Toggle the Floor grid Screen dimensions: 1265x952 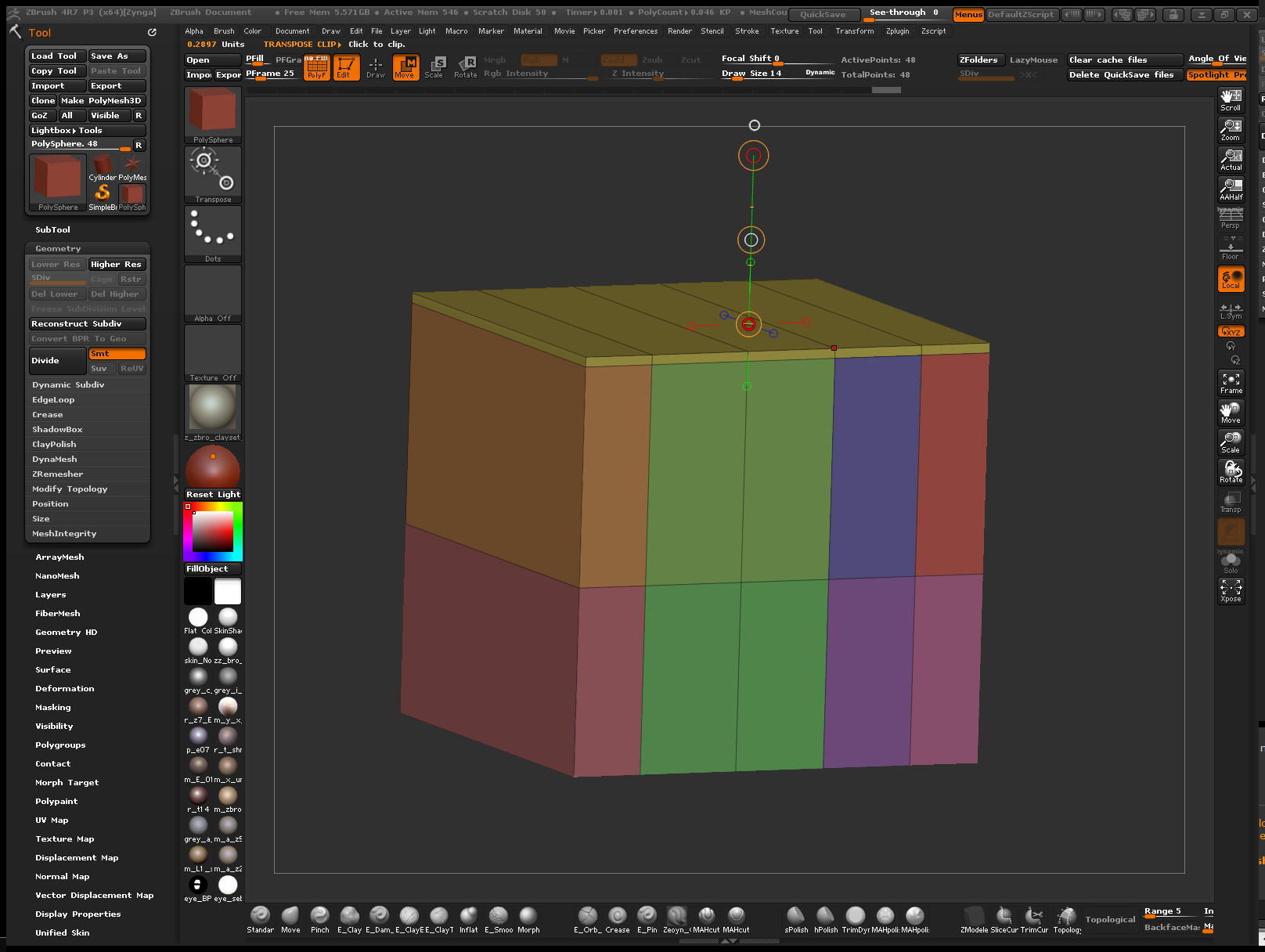1231,248
